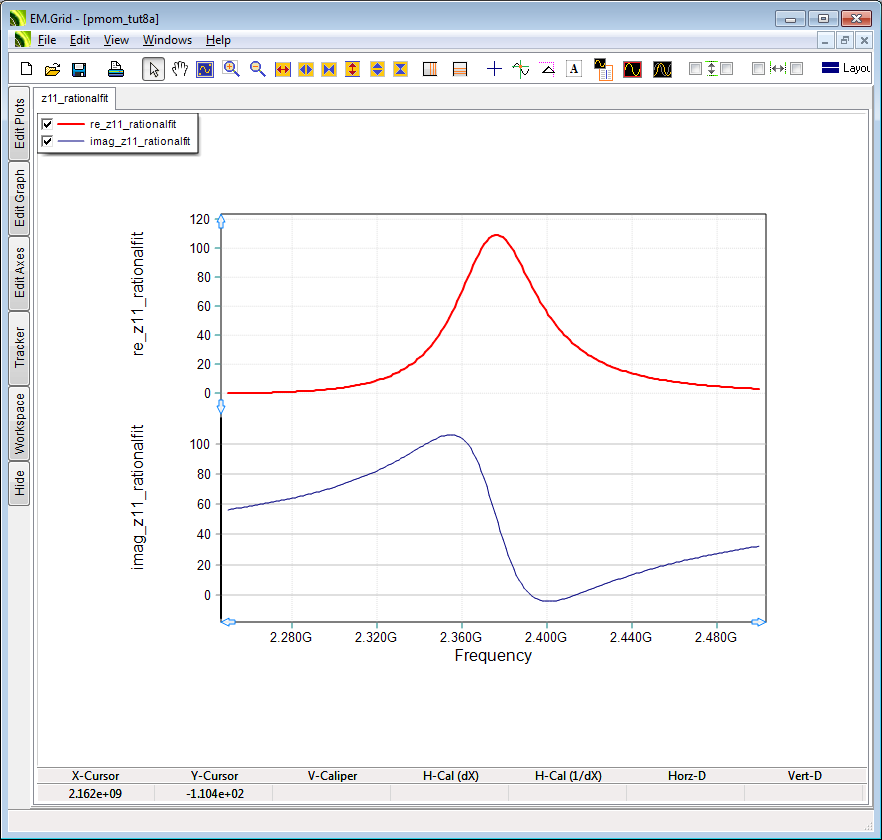882x840 pixels.
Task: Expand the Edit Axes side panel
Action: (19, 273)
